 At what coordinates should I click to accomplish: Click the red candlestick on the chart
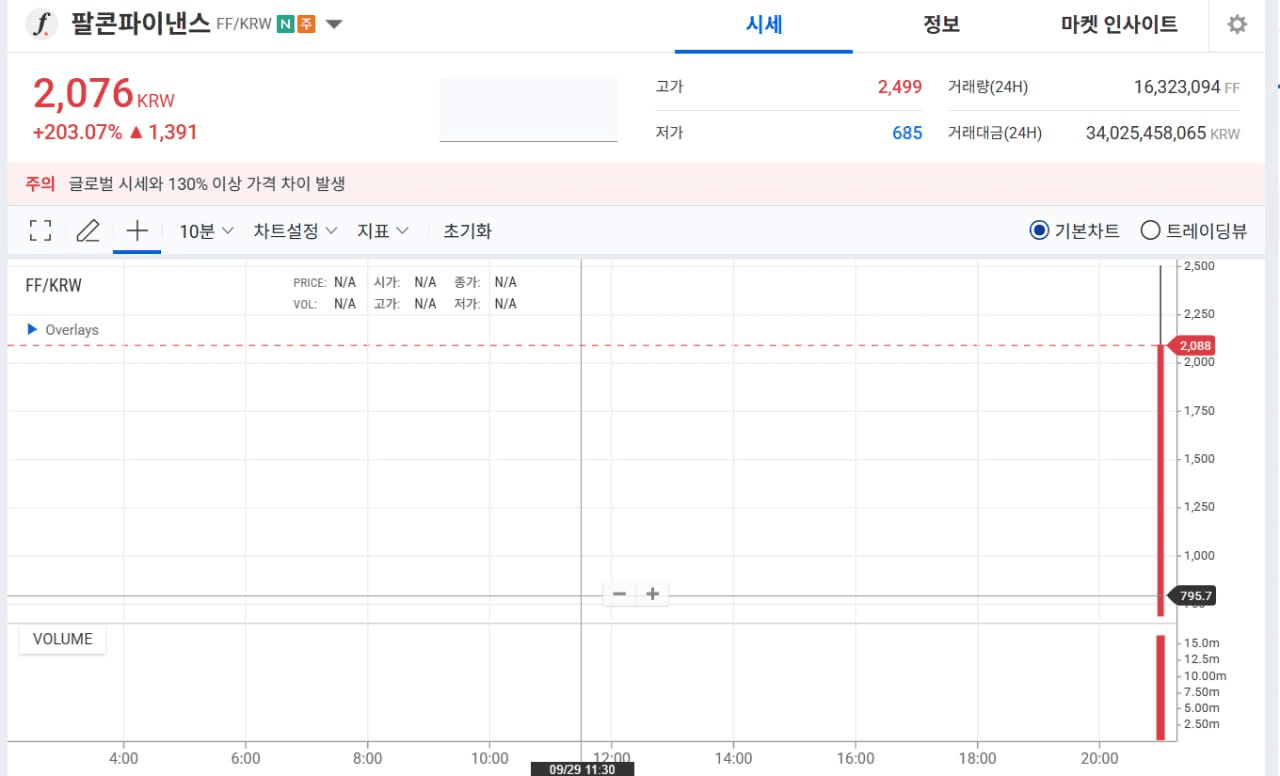(1160, 480)
